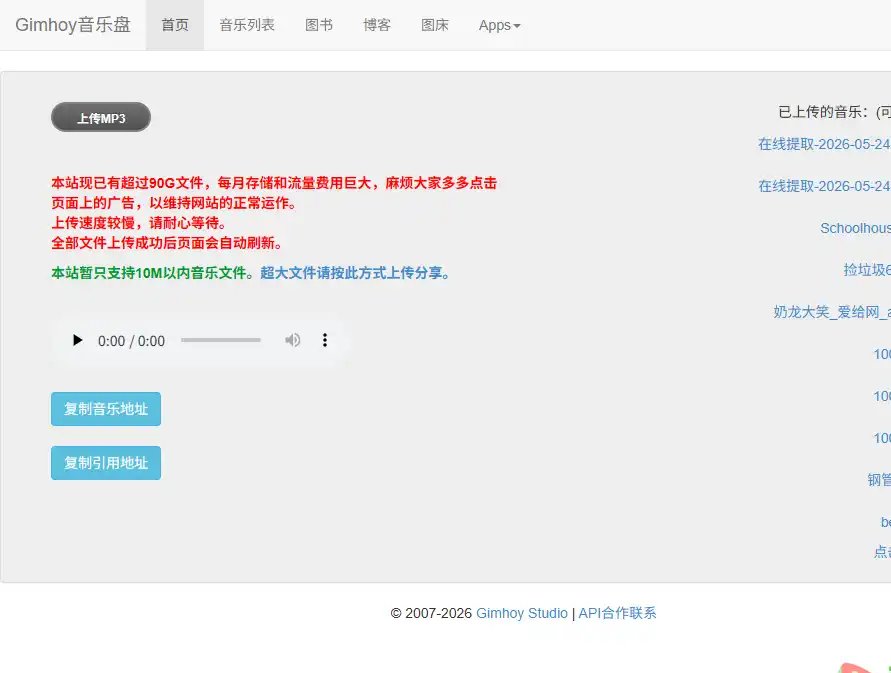The width and height of the screenshot is (891, 673).
Task: Open the 捡垃圾 music link
Action: click(867, 270)
